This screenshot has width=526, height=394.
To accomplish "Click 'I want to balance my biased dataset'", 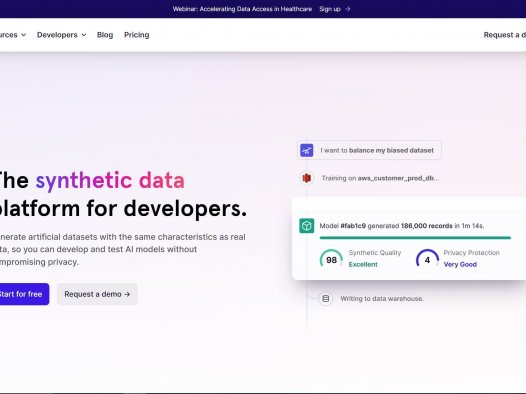I will coord(377,150).
